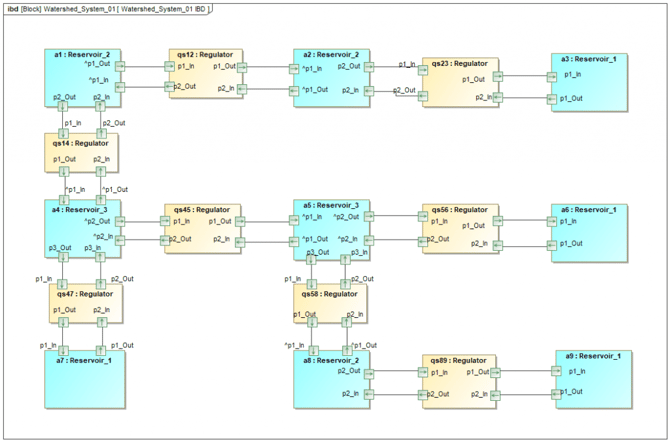
Task: Select the p2_In port on a8 : Reservoir_2
Action: [369, 394]
